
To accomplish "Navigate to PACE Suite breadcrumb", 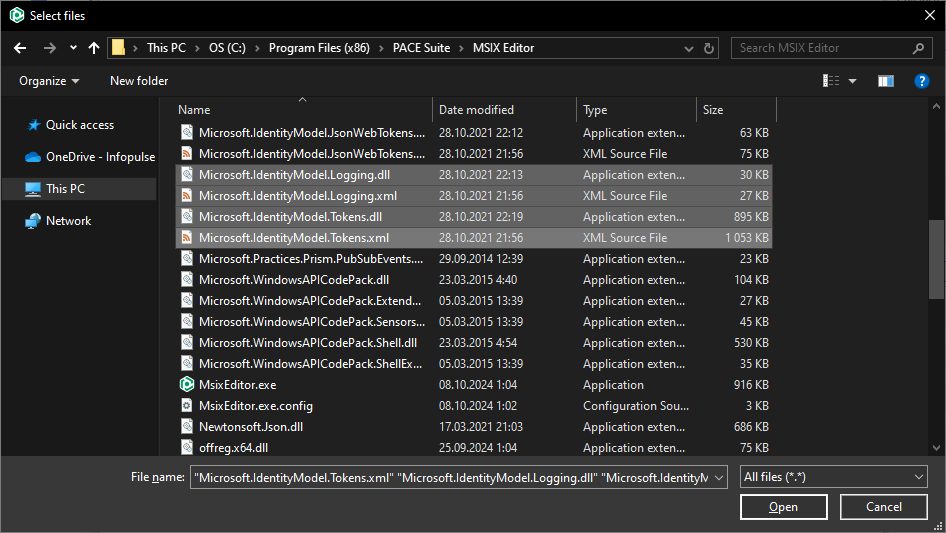I will 421,48.
